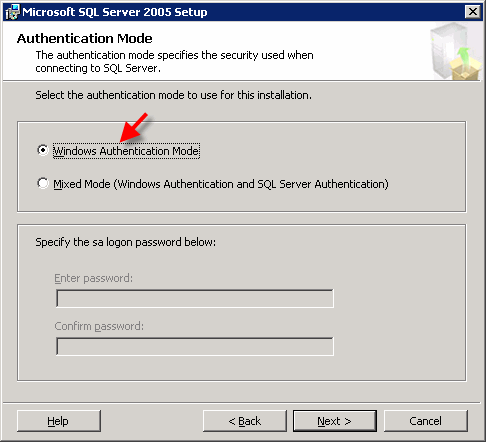Click 'Select the authentication mode' instruction text
Screen dimensions: 486x442
174,95
